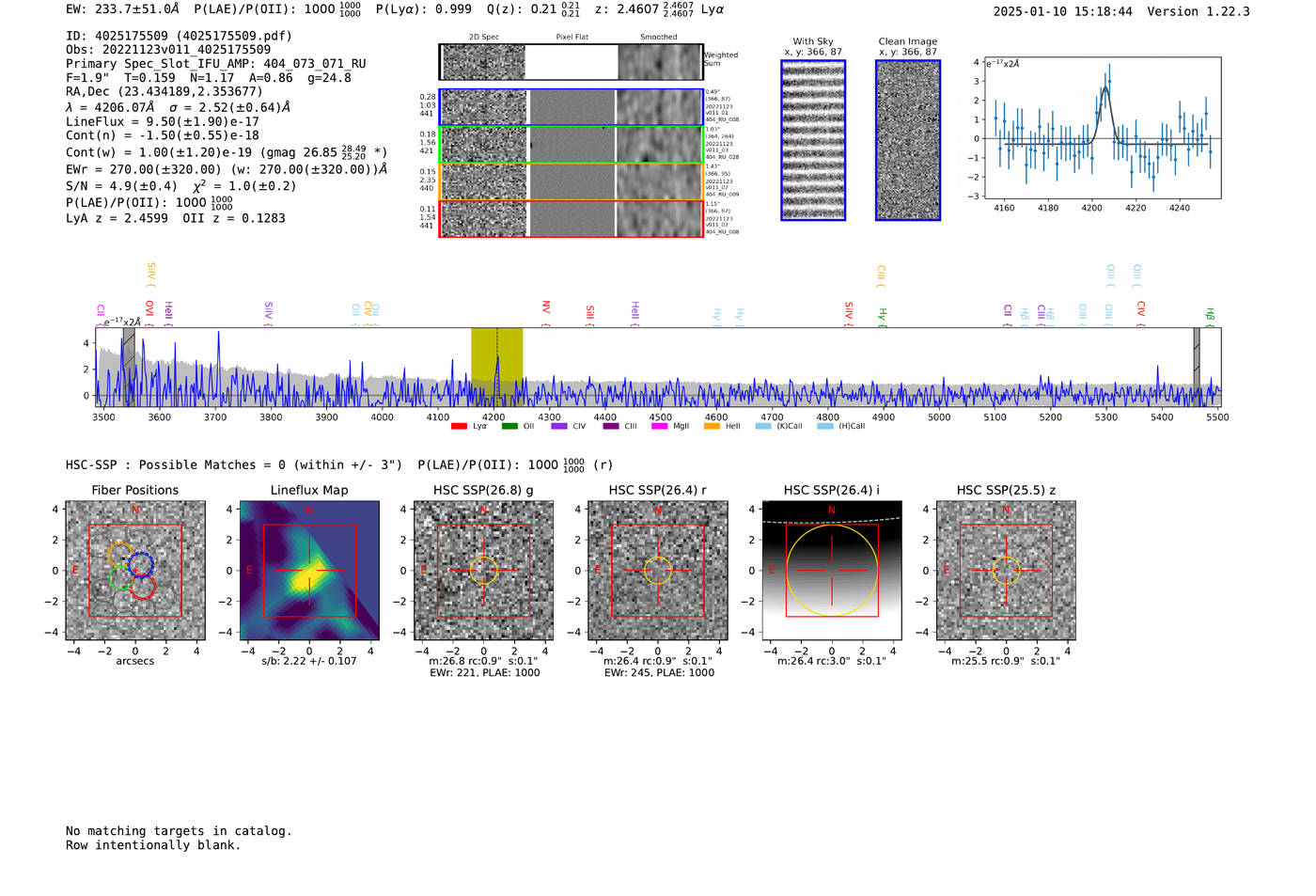Click the Obs: 20221123v011_4025175509 line
1316x896 pixels.
[x=168, y=50]
